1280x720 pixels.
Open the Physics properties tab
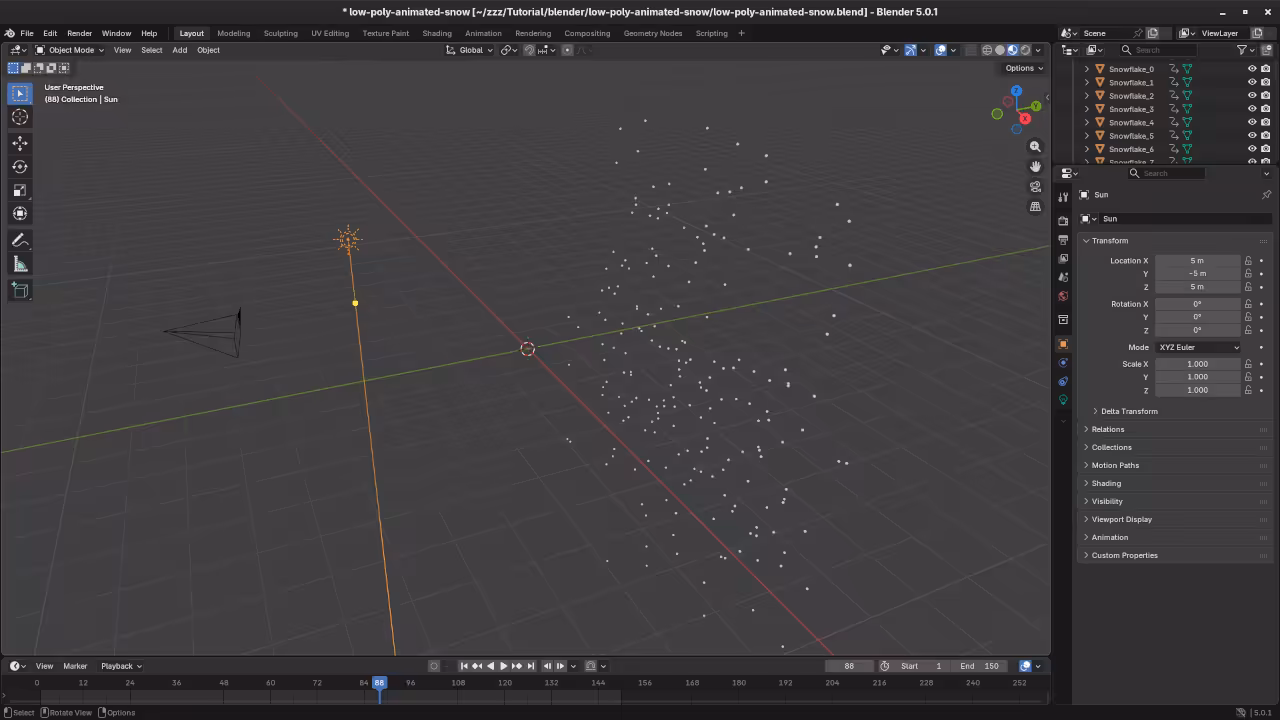tap(1063, 361)
